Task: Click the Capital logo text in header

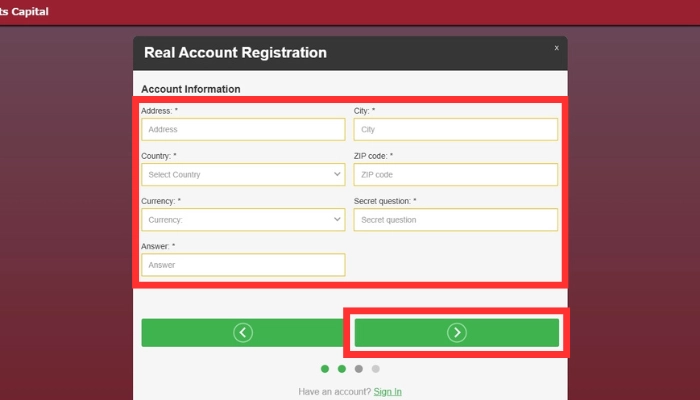Action: point(23,12)
